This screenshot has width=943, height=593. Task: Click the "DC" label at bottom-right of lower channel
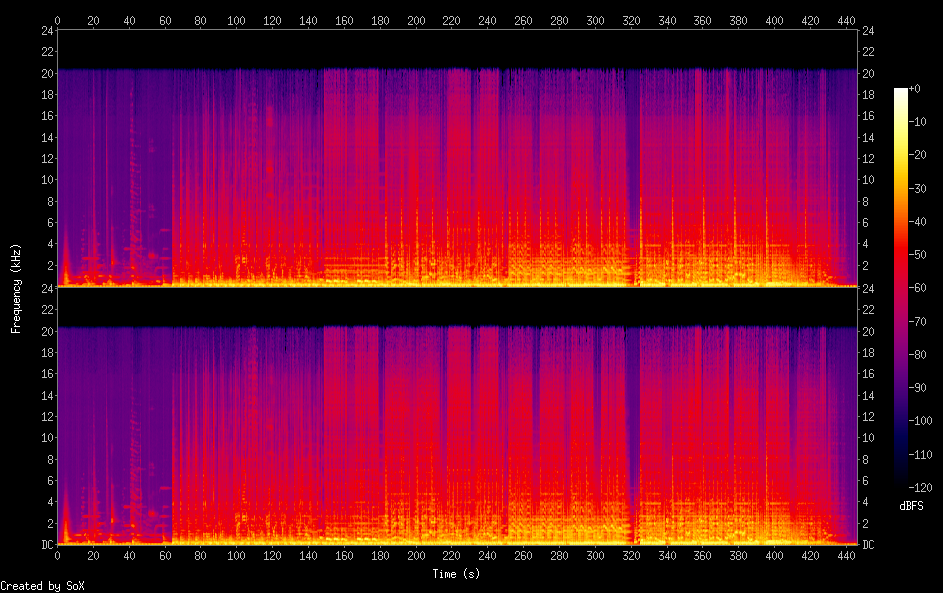click(869, 545)
